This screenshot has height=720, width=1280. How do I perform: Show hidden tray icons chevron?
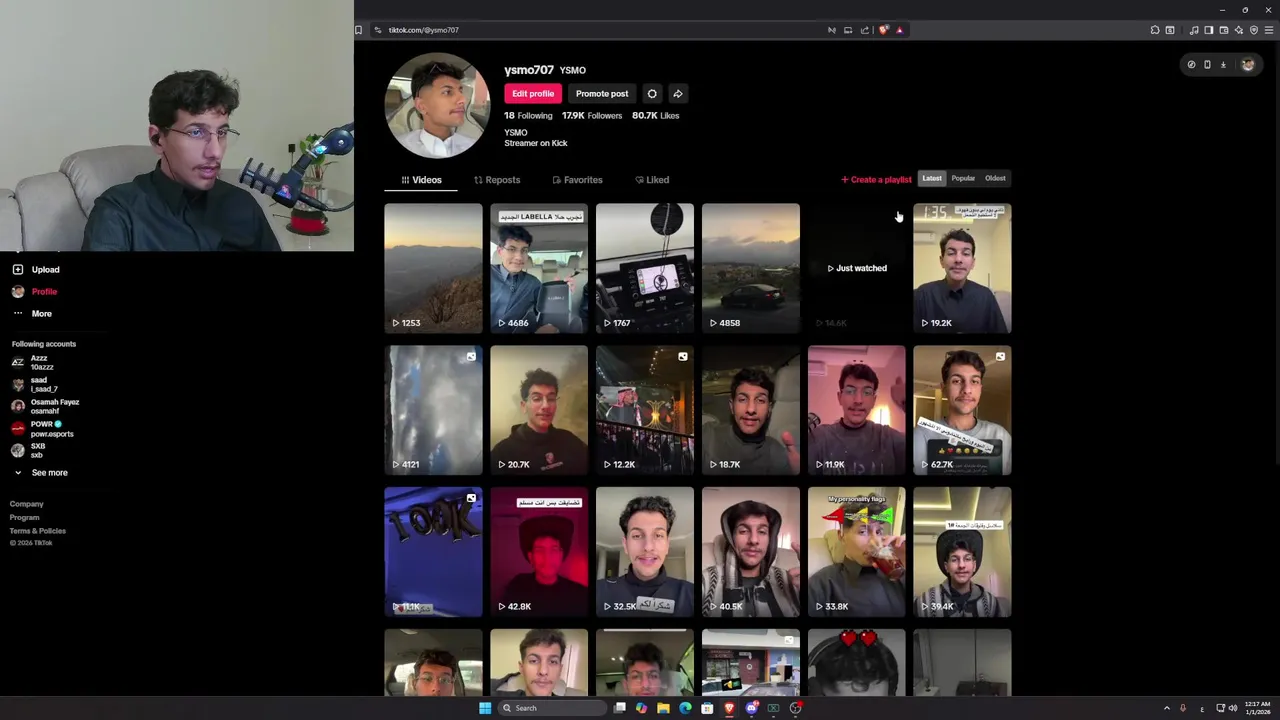tap(1167, 708)
